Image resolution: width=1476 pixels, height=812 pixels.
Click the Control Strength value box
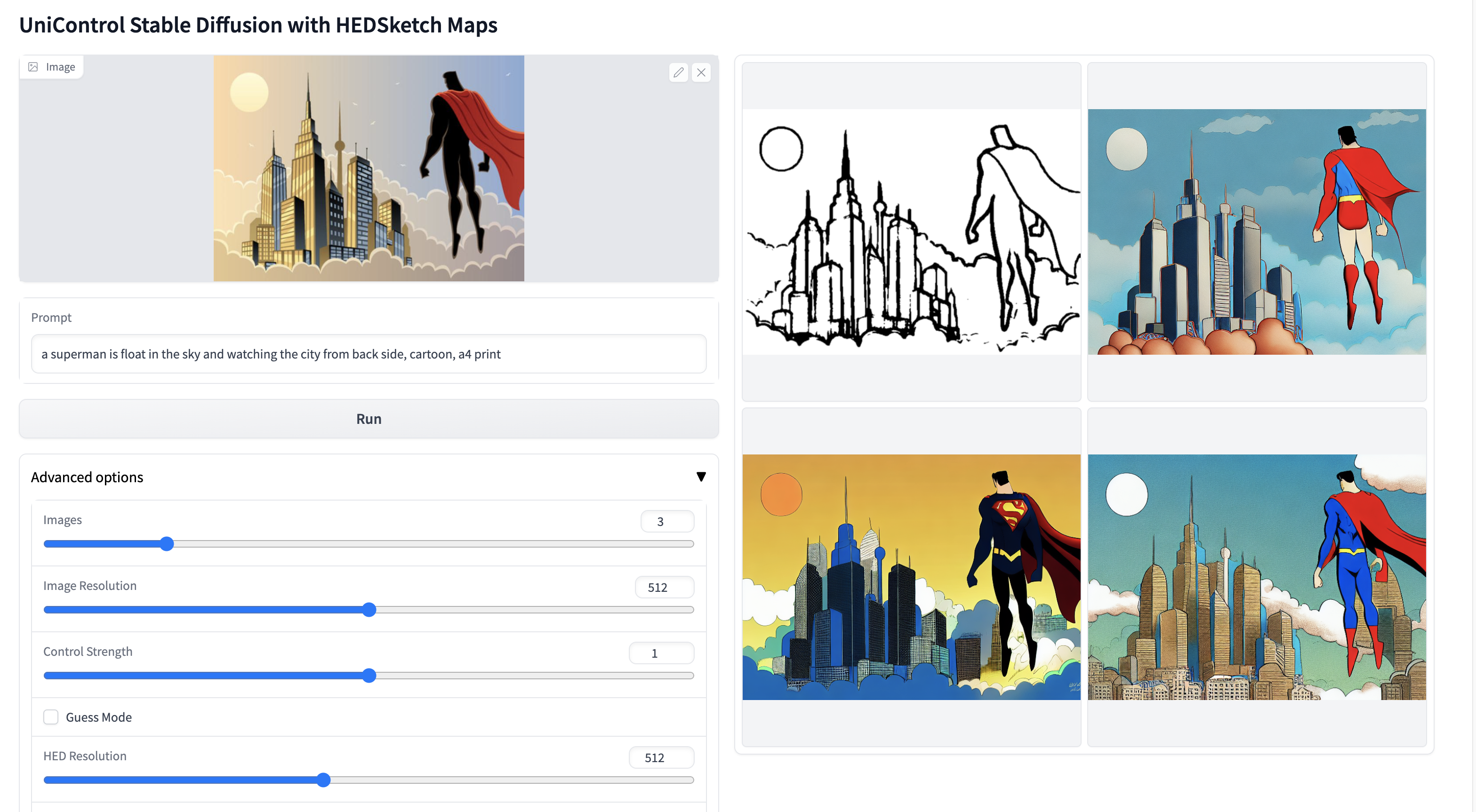661,653
